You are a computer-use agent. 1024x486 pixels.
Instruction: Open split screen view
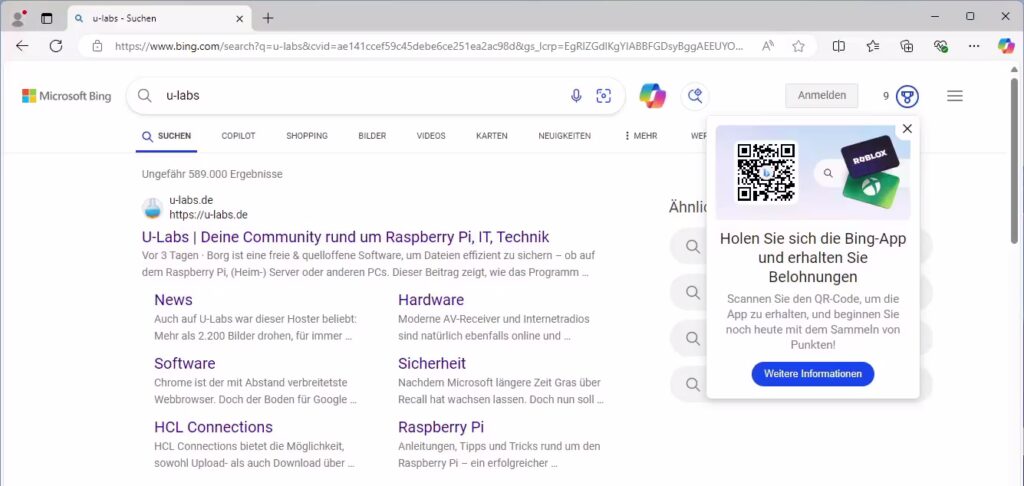coord(839,46)
